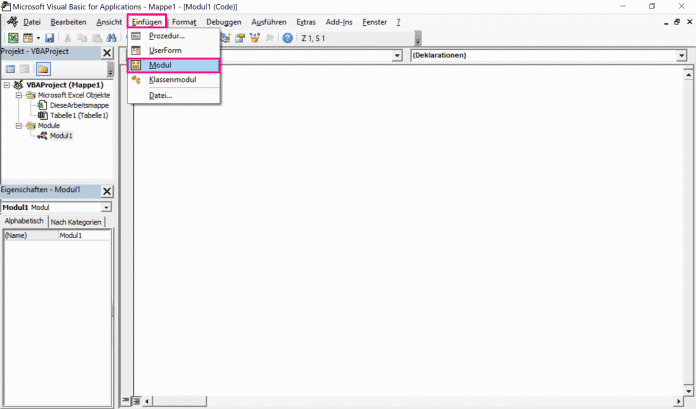Open the Modul1 object dropdown in Eigenschaften
Screen dimensions: 696x409
pos(106,207)
